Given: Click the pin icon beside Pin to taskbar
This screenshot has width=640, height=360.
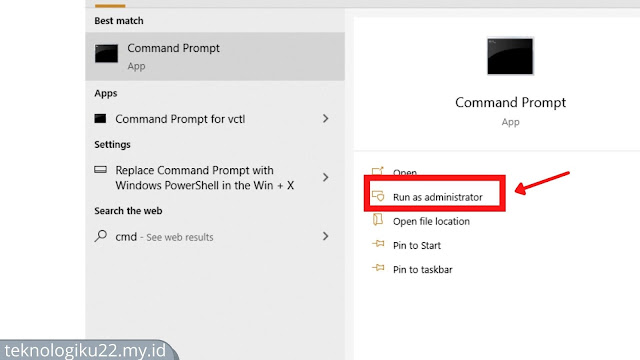Looking at the screenshot, I should (378, 268).
